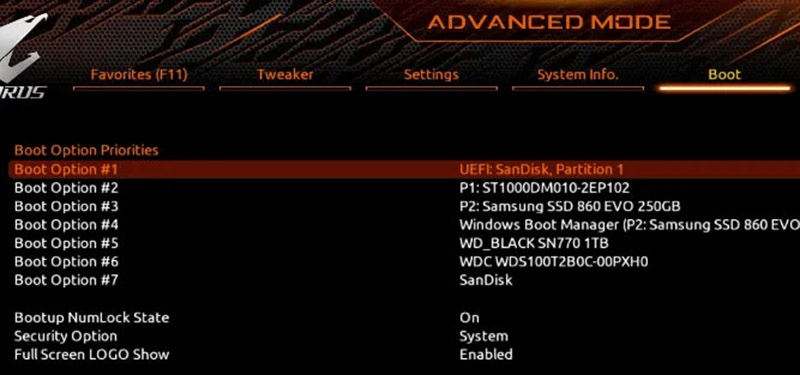This screenshot has width=800, height=375.
Task: Change Boot Option #2 ST1000DM010 value
Action: pyautogui.click(x=544, y=188)
